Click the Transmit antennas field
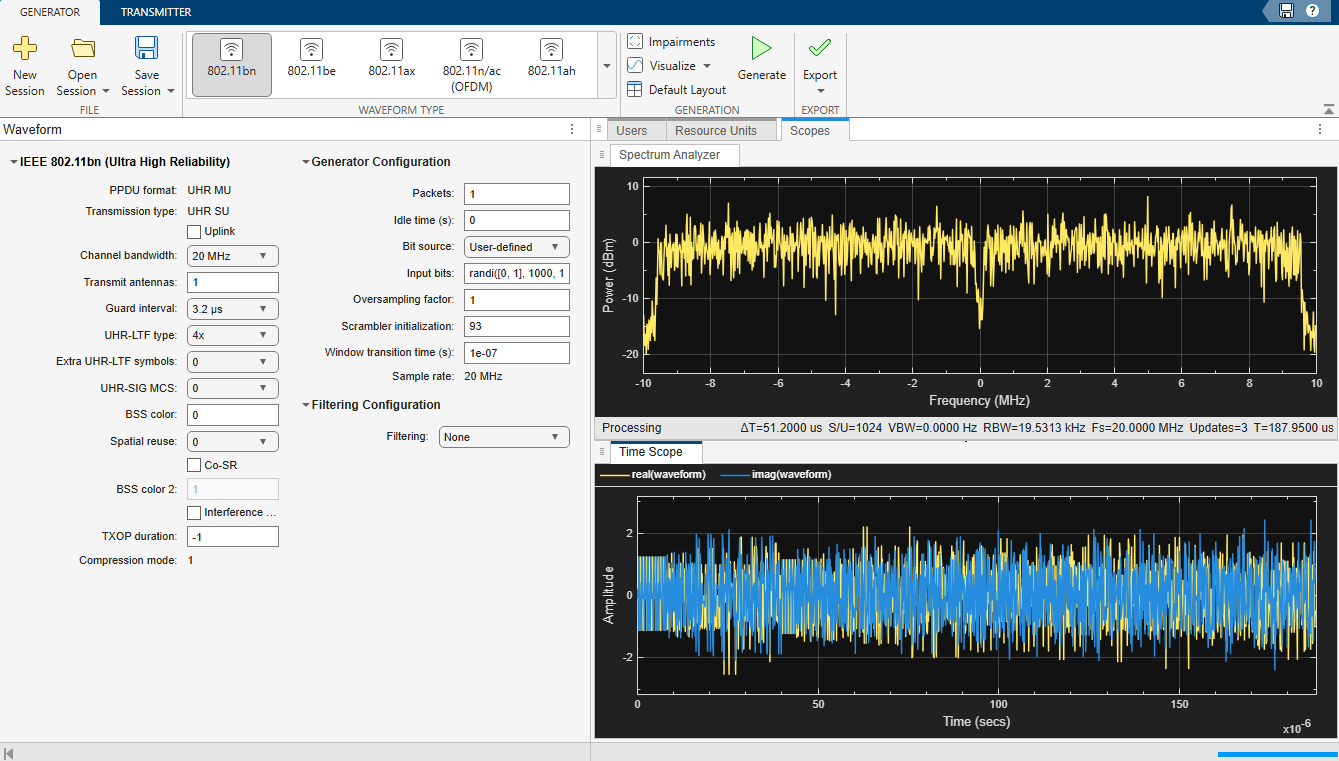The height and width of the screenshot is (761, 1339). coord(233,283)
